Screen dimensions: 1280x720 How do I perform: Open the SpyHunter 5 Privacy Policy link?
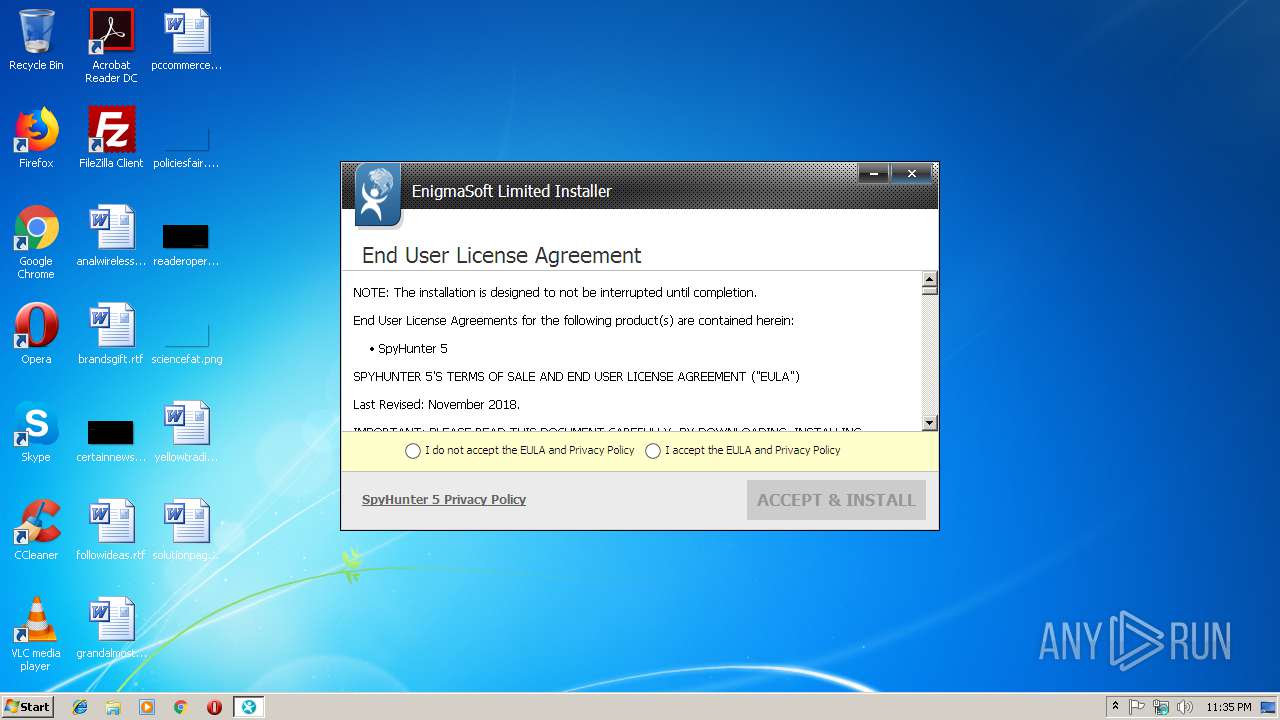click(444, 500)
